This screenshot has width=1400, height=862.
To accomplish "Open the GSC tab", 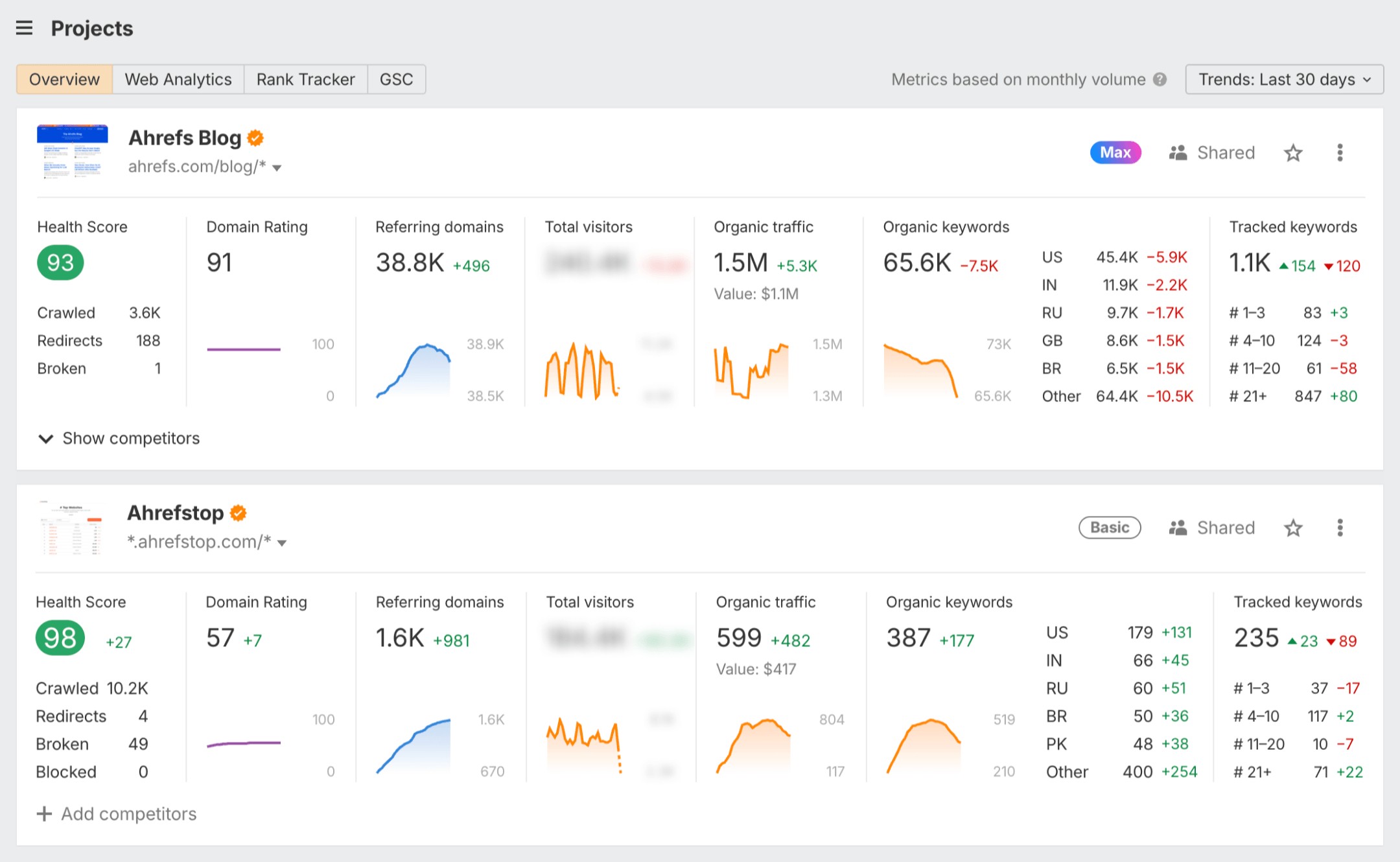I will point(397,79).
